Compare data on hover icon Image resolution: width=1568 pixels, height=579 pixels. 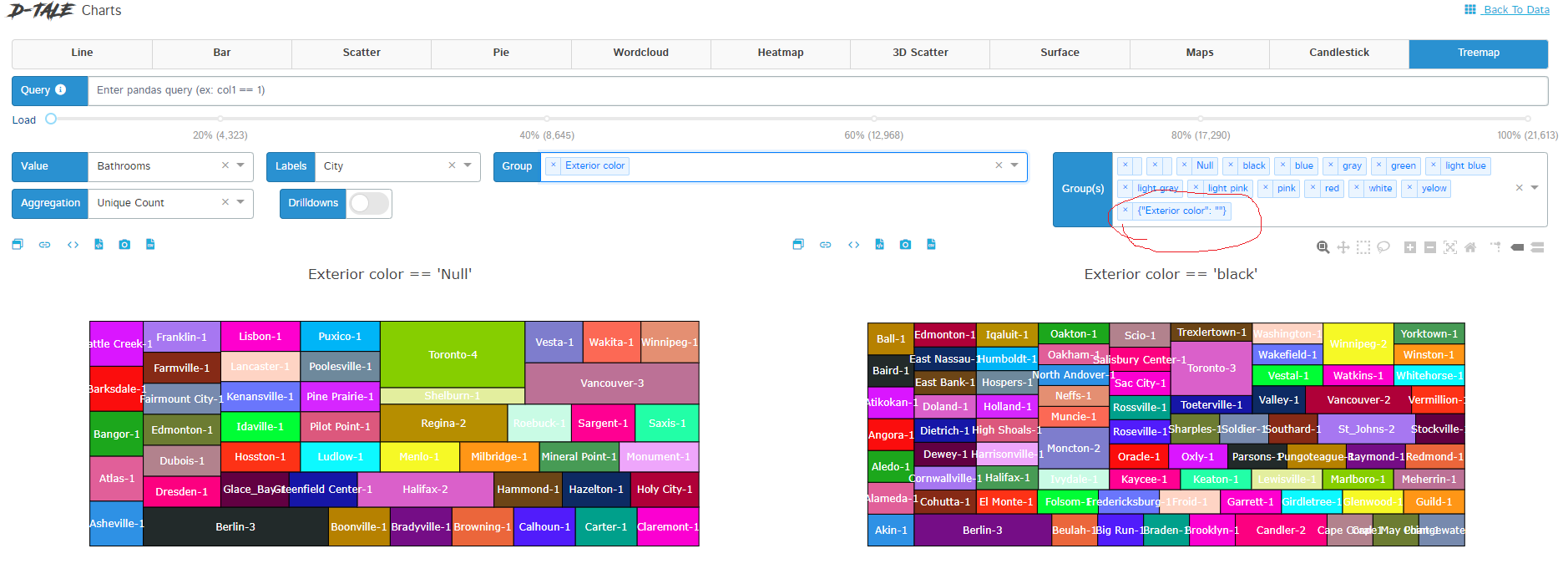[x=1538, y=247]
